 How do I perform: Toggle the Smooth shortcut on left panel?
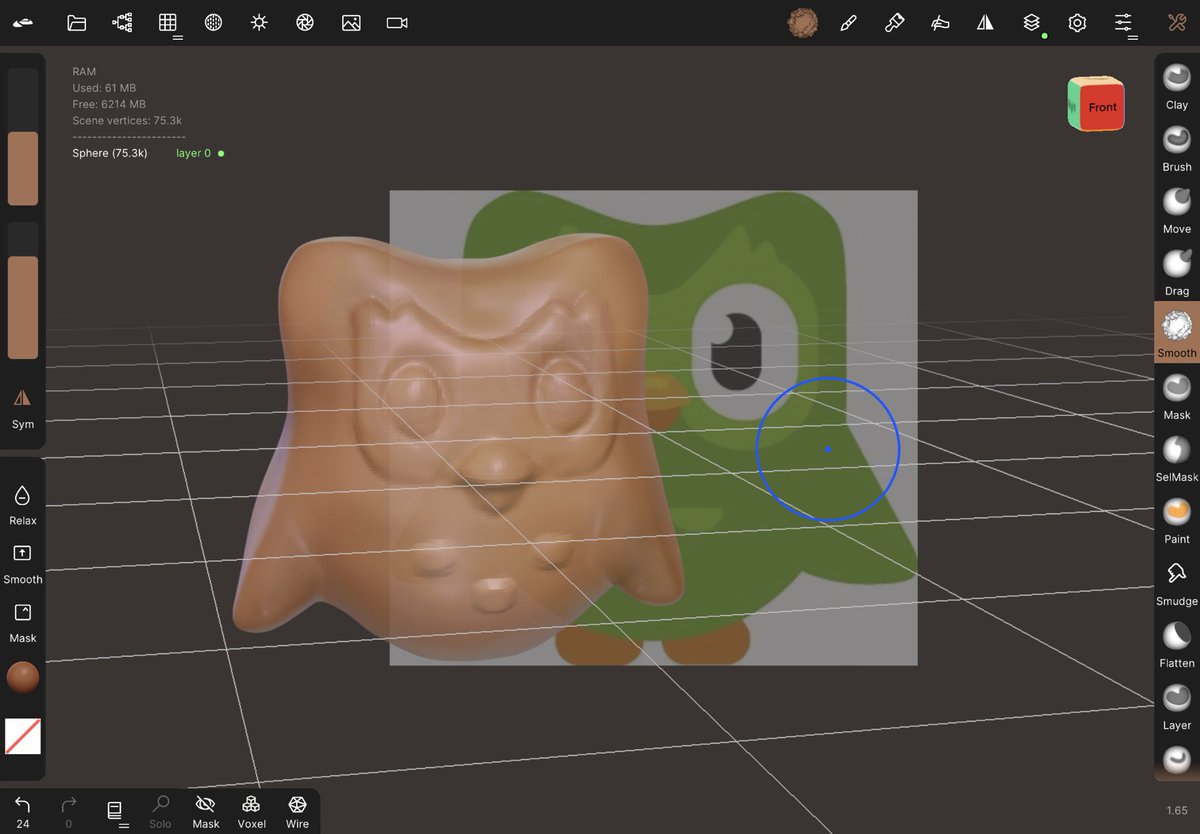(22, 564)
